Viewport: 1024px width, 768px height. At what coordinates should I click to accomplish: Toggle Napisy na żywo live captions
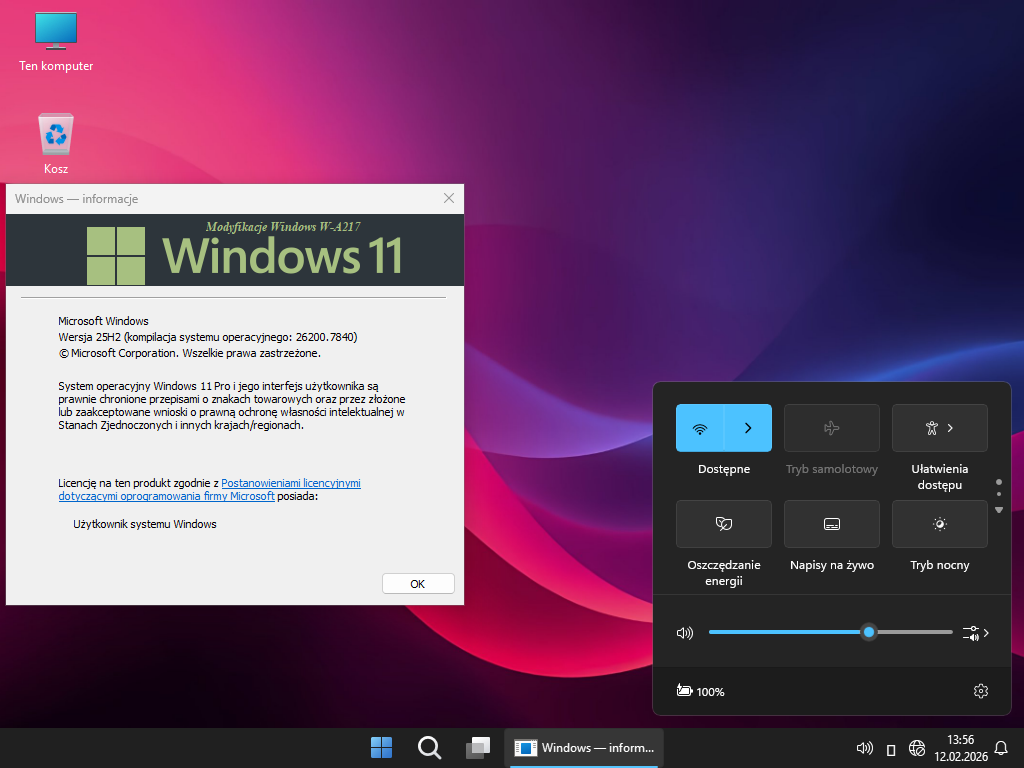(x=832, y=524)
